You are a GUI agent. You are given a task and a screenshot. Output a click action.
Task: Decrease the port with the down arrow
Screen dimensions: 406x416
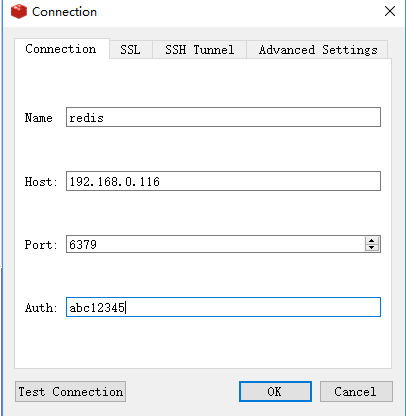click(372, 248)
